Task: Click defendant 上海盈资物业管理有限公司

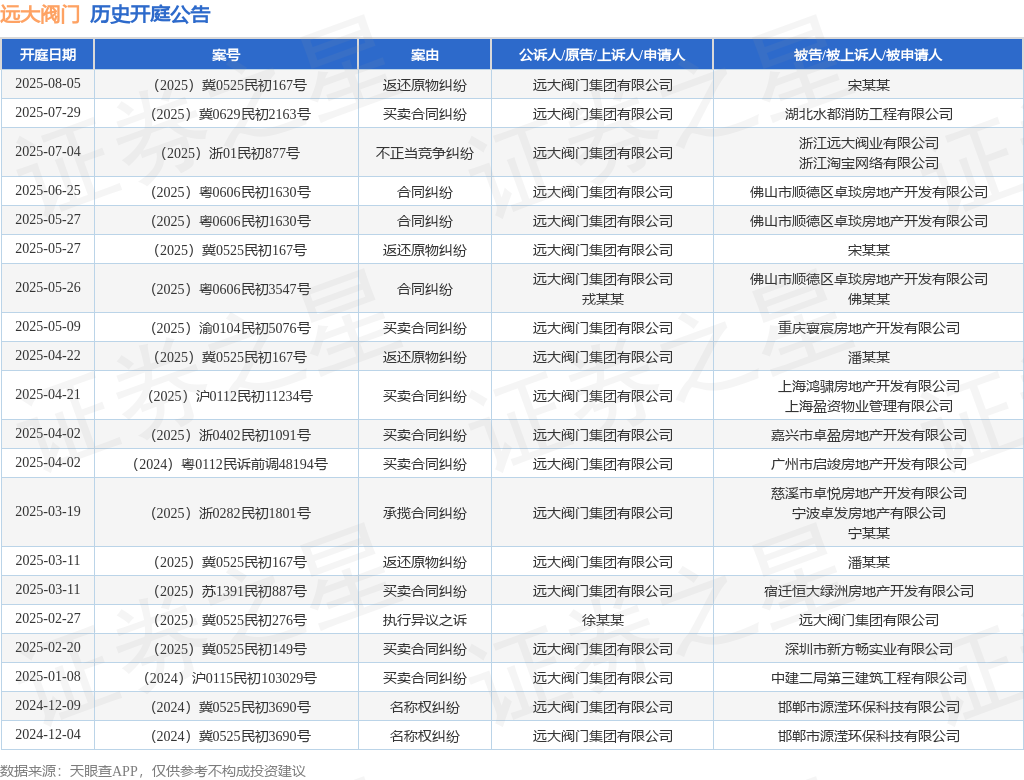Action: (x=869, y=406)
